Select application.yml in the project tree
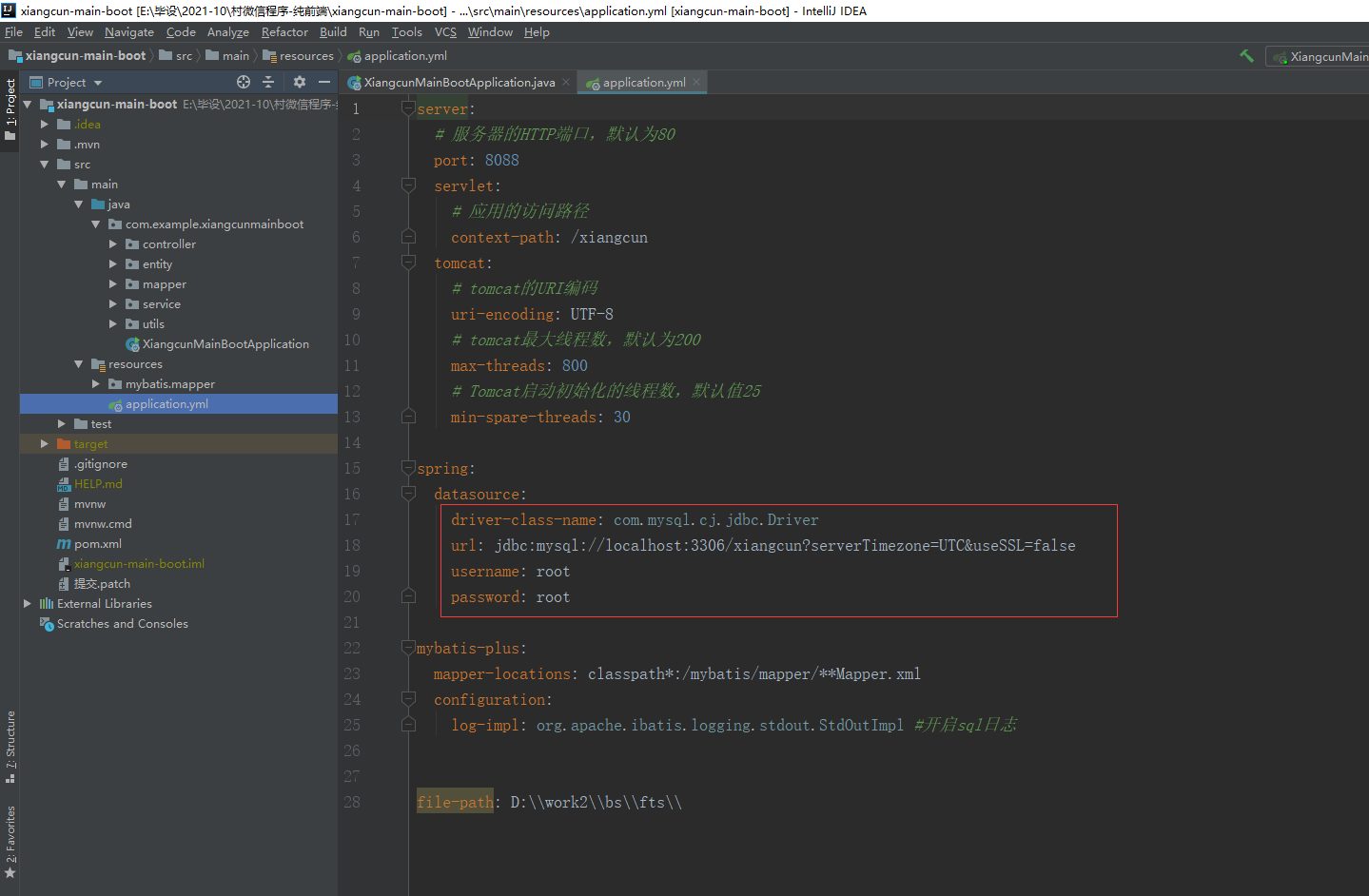Viewport: 1369px width, 896px height. (x=166, y=404)
